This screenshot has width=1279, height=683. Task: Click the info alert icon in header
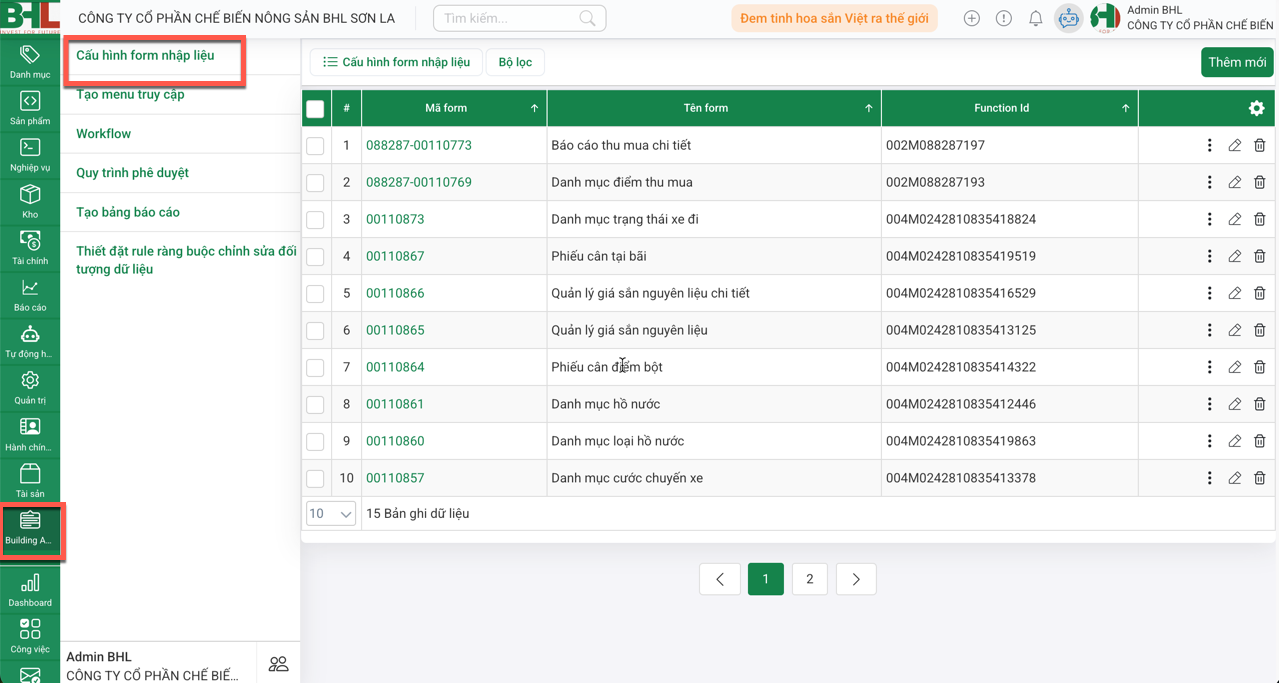1003,18
